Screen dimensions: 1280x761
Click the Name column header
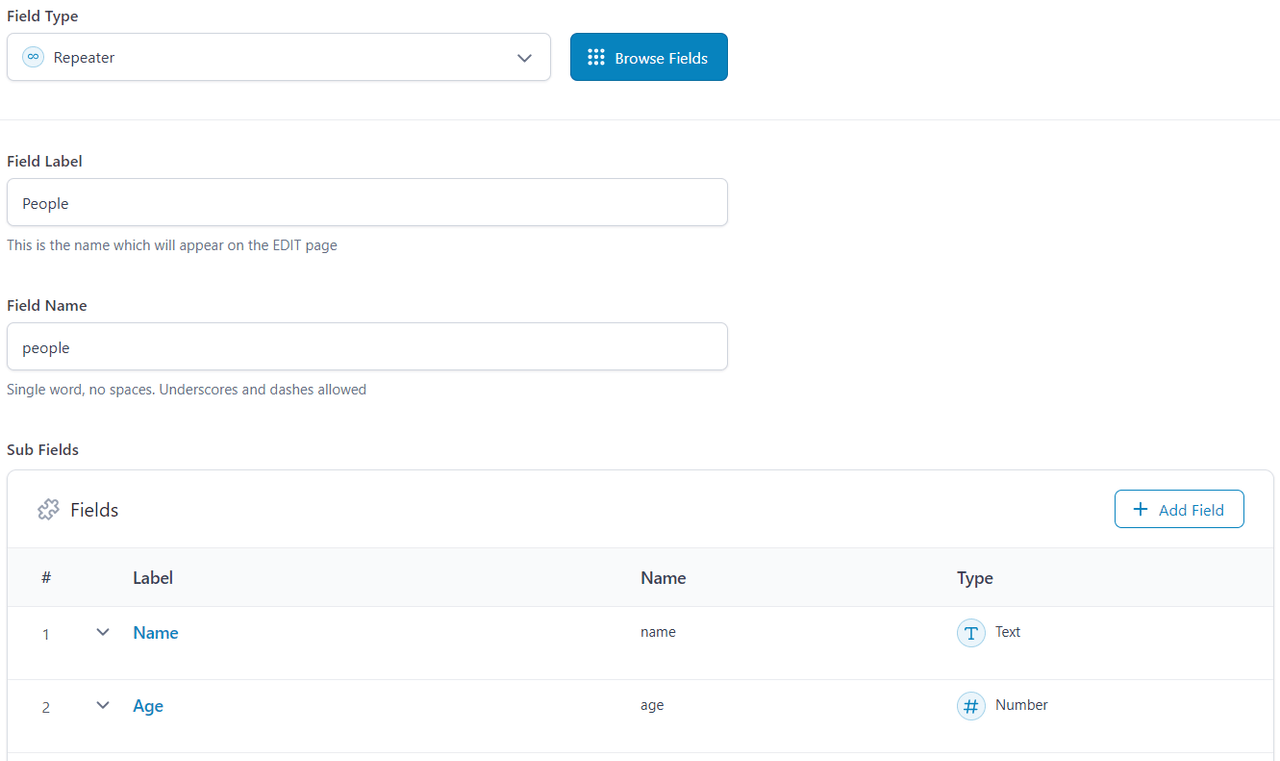(663, 578)
